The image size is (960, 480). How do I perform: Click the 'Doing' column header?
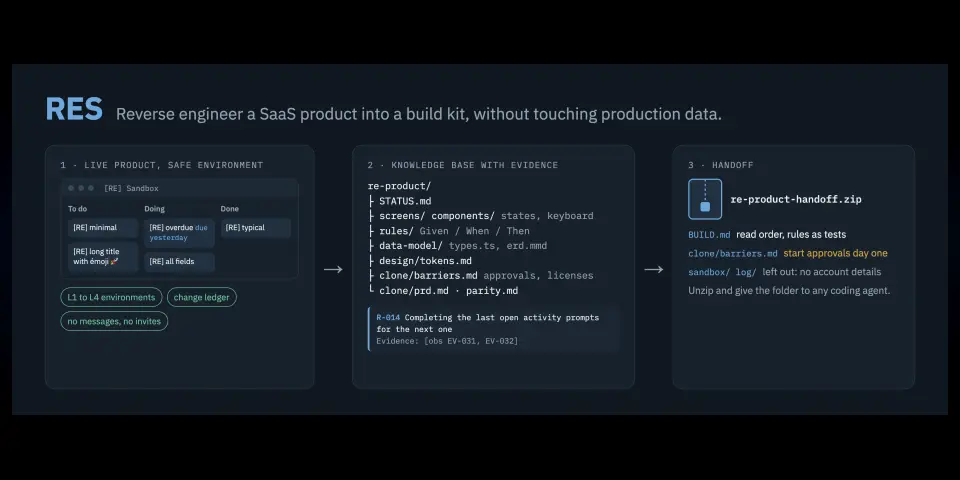[x=154, y=209]
